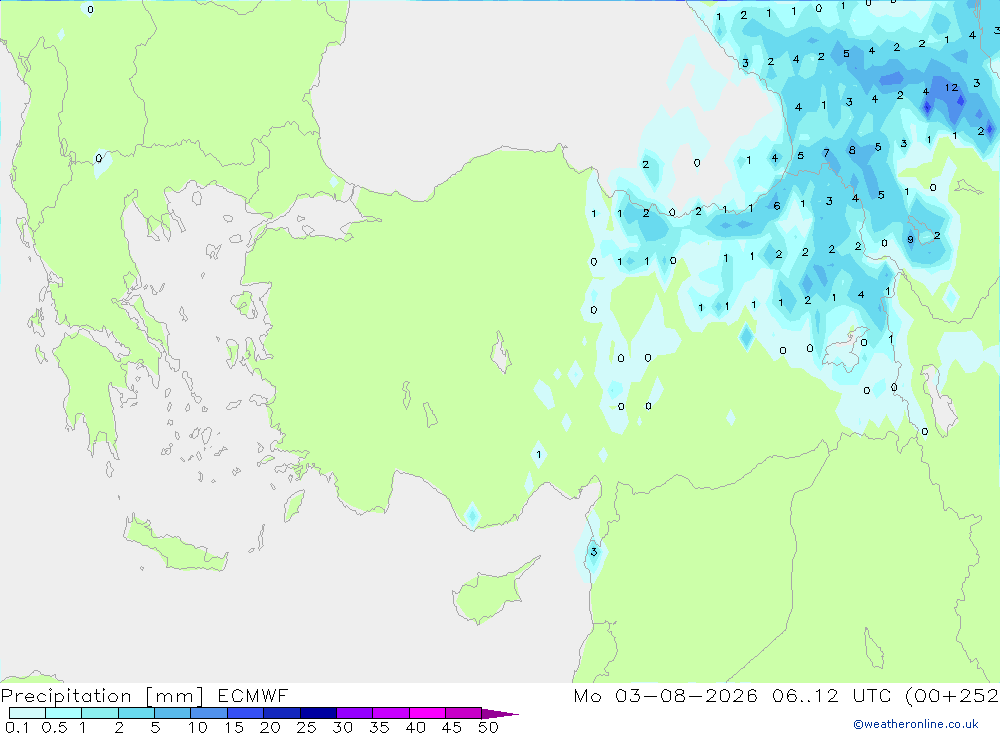Click the '7' precipitation value on map
This screenshot has width=1000, height=733.
pos(826,153)
